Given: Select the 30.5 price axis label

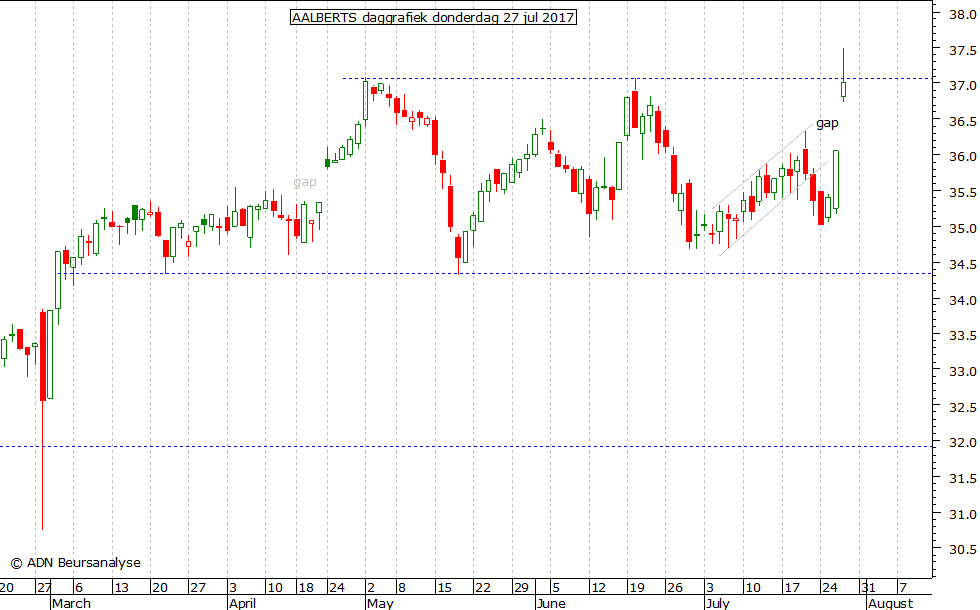Looking at the screenshot, I should click(962, 549).
